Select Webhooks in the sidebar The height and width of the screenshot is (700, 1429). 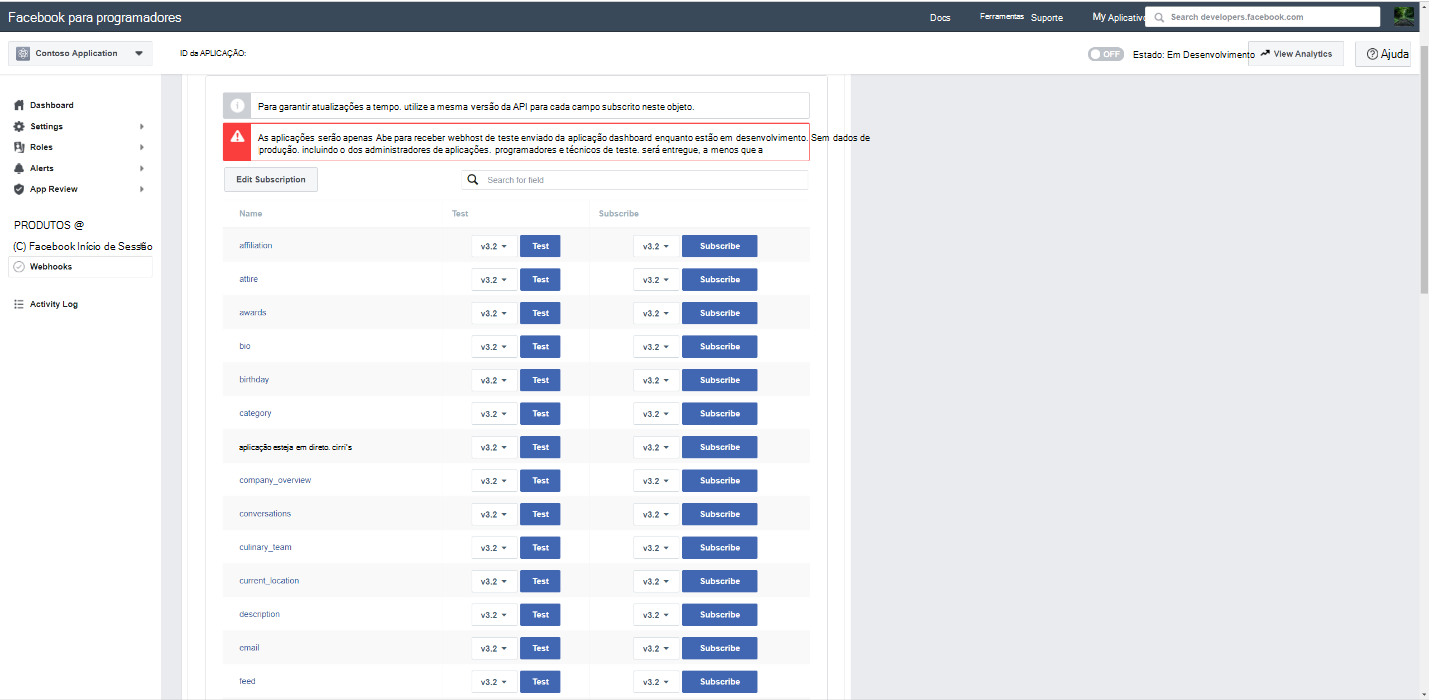point(80,267)
